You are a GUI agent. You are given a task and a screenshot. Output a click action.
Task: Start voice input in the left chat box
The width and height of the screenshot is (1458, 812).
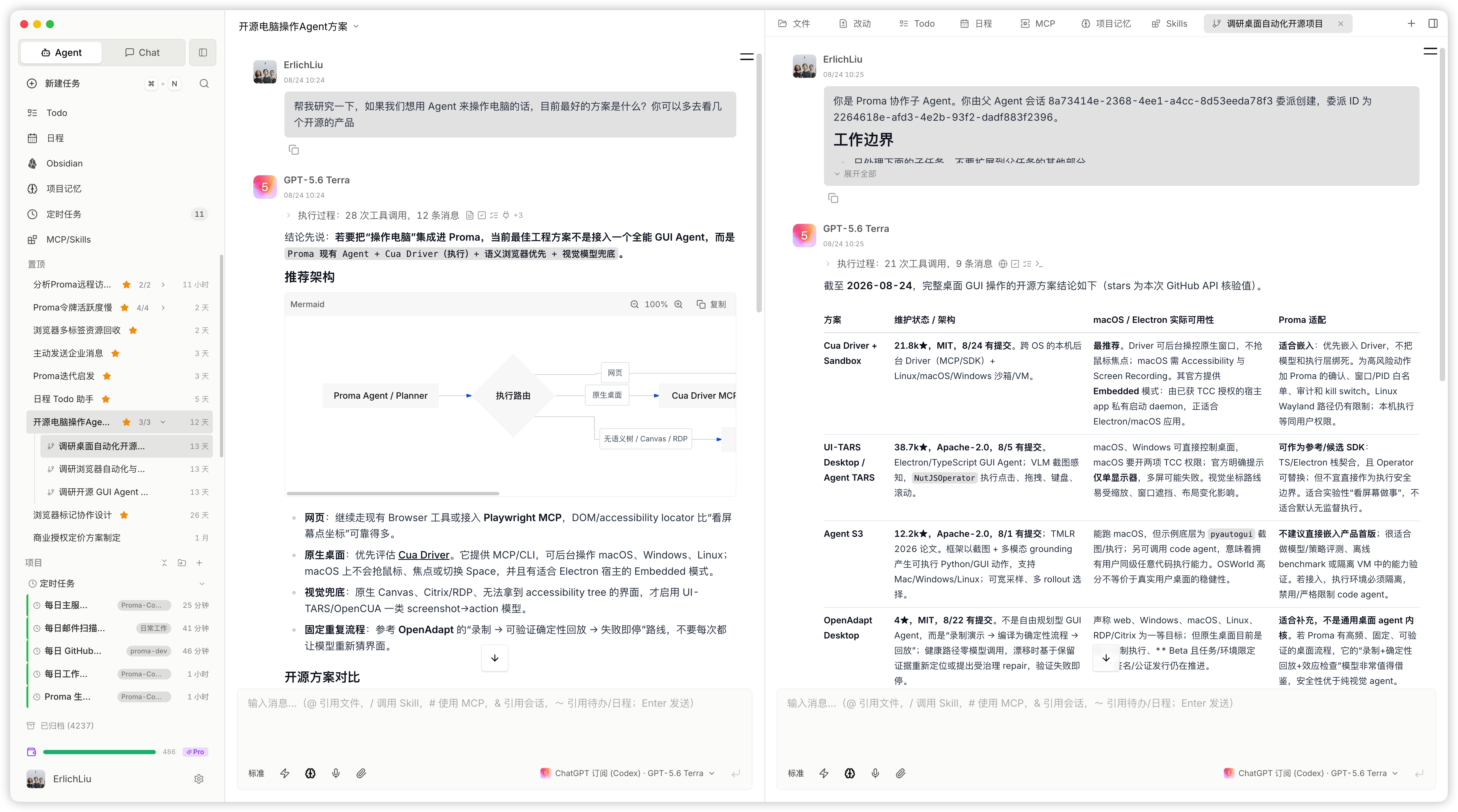336,773
